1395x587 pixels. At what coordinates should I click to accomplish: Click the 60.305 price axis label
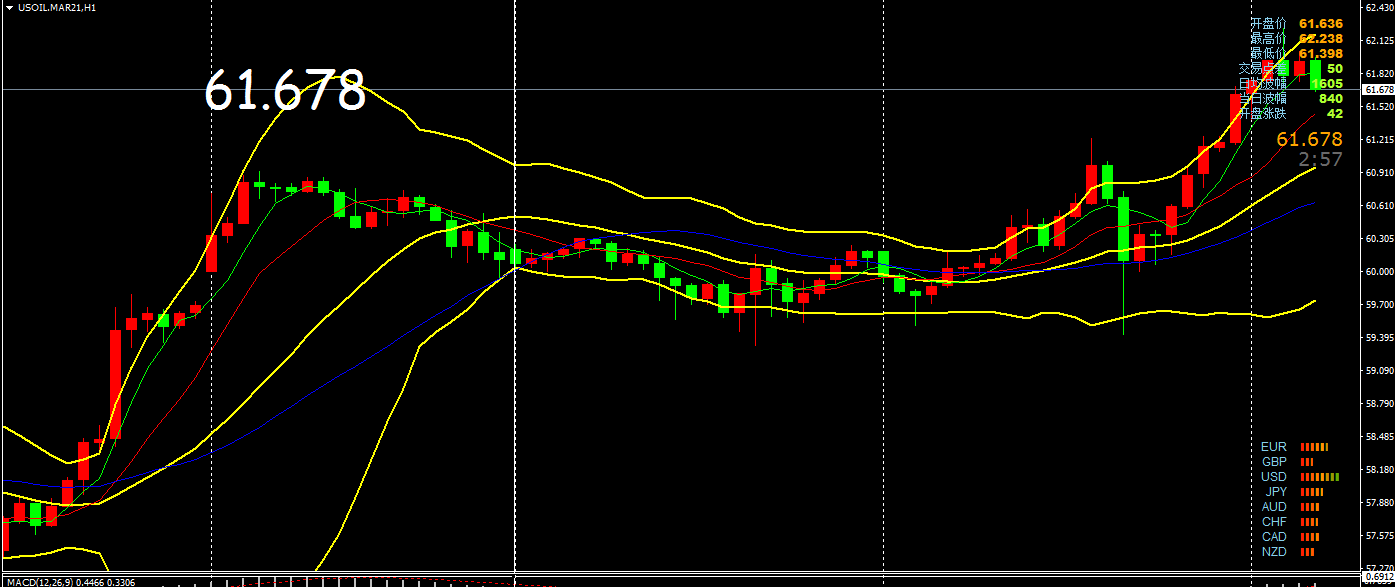(1379, 239)
